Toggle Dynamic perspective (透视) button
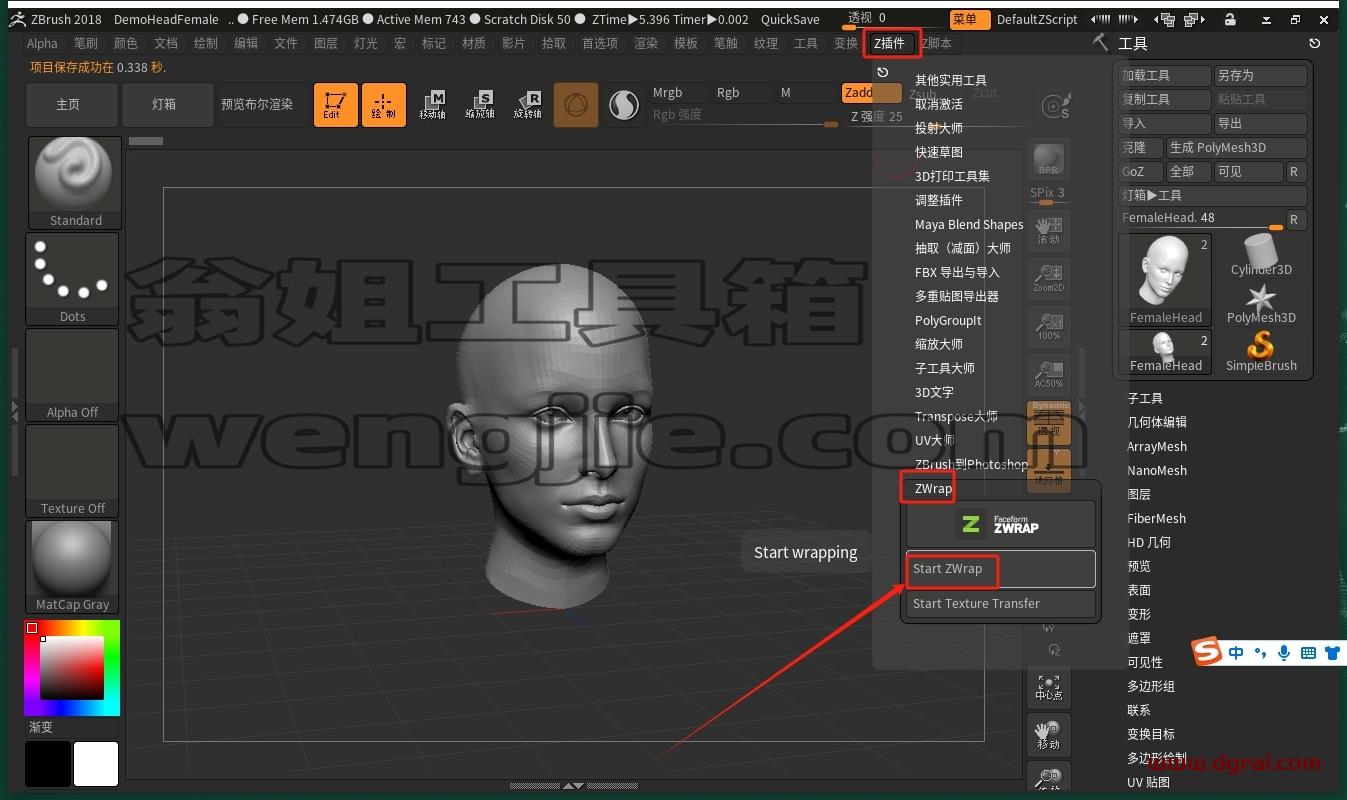This screenshot has width=1347, height=800. (1048, 422)
